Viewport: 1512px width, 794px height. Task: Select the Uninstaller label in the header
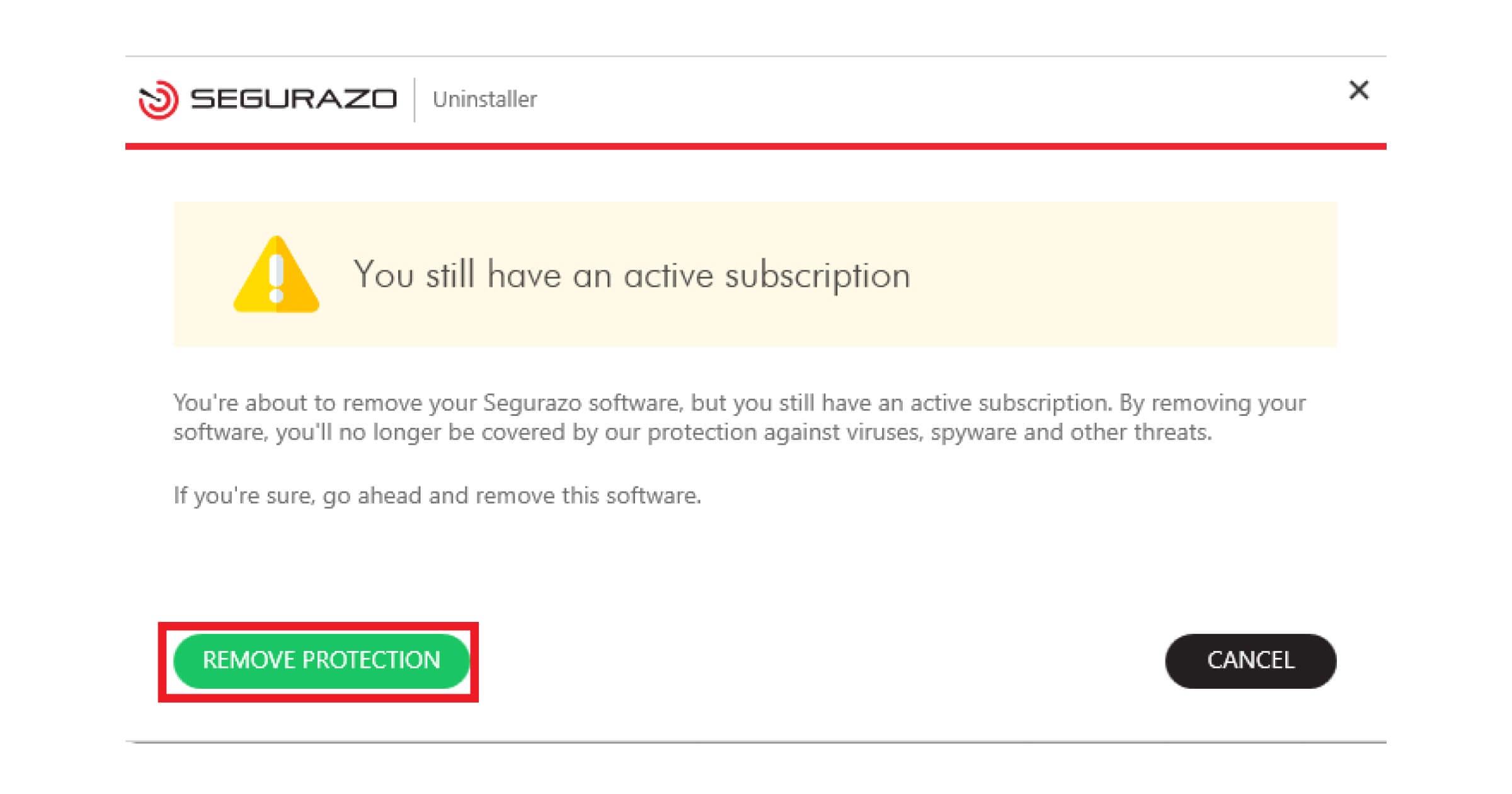click(x=484, y=99)
